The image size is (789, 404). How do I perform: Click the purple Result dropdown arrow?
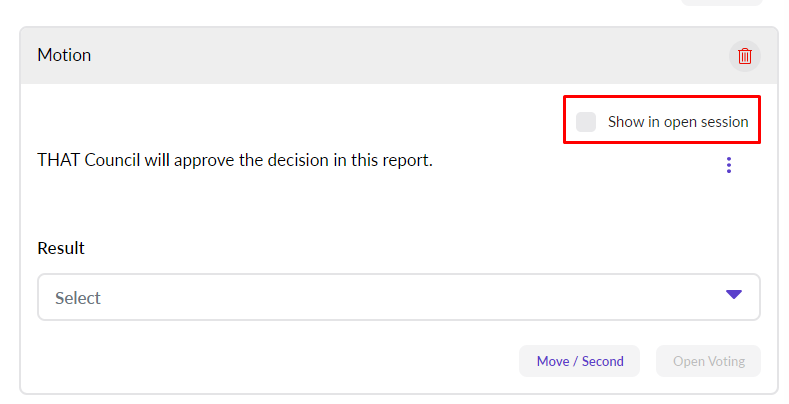tap(734, 295)
